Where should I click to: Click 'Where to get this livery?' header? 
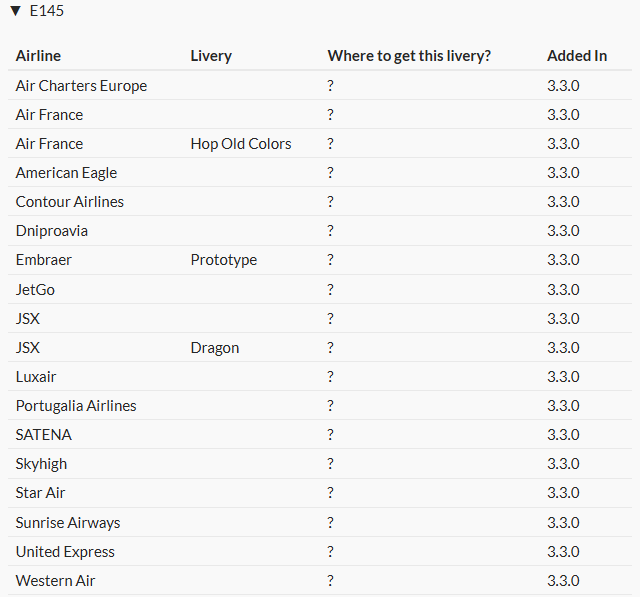[409, 56]
